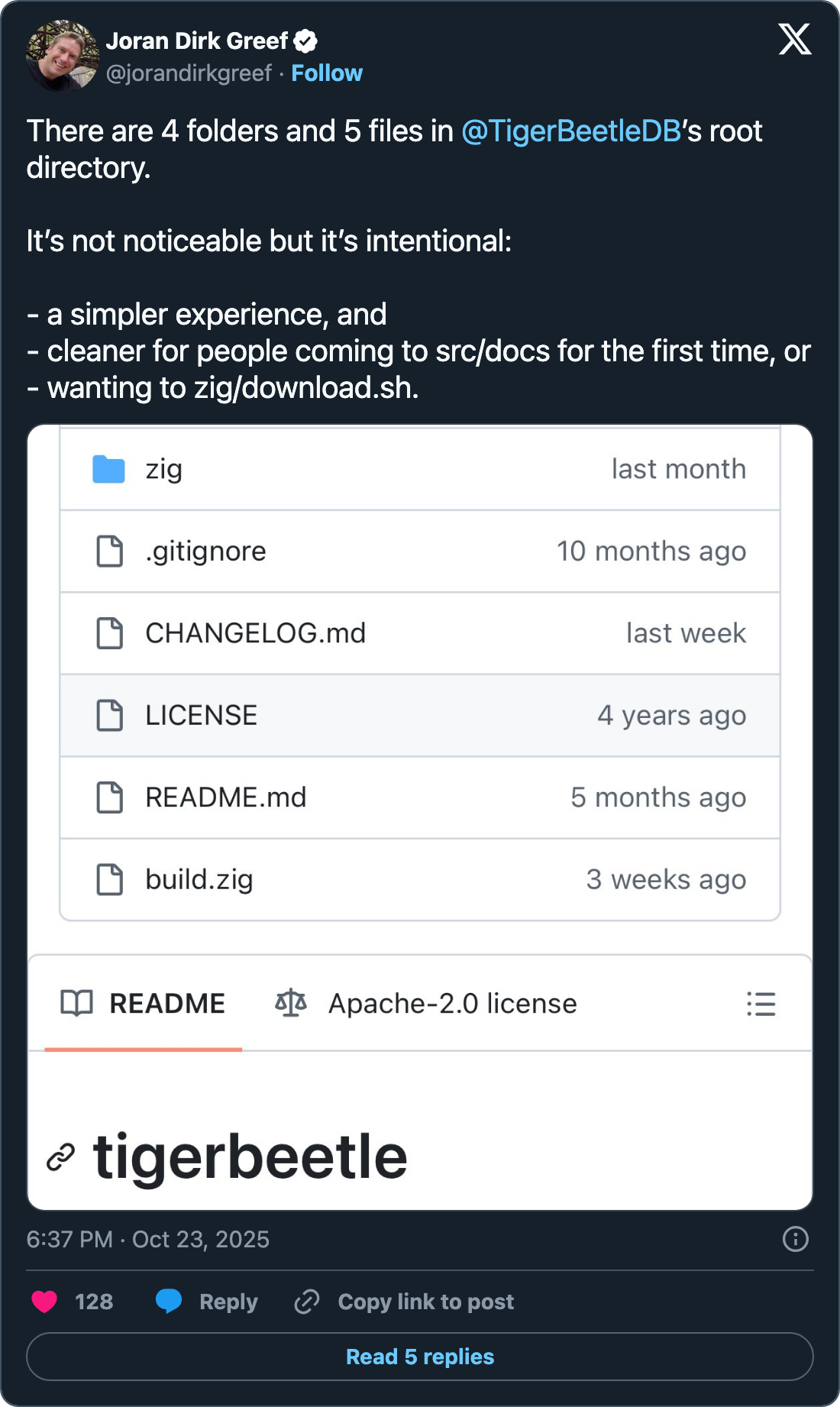Click Copy link to post
This screenshot has height=1407, width=840.
click(x=425, y=1302)
